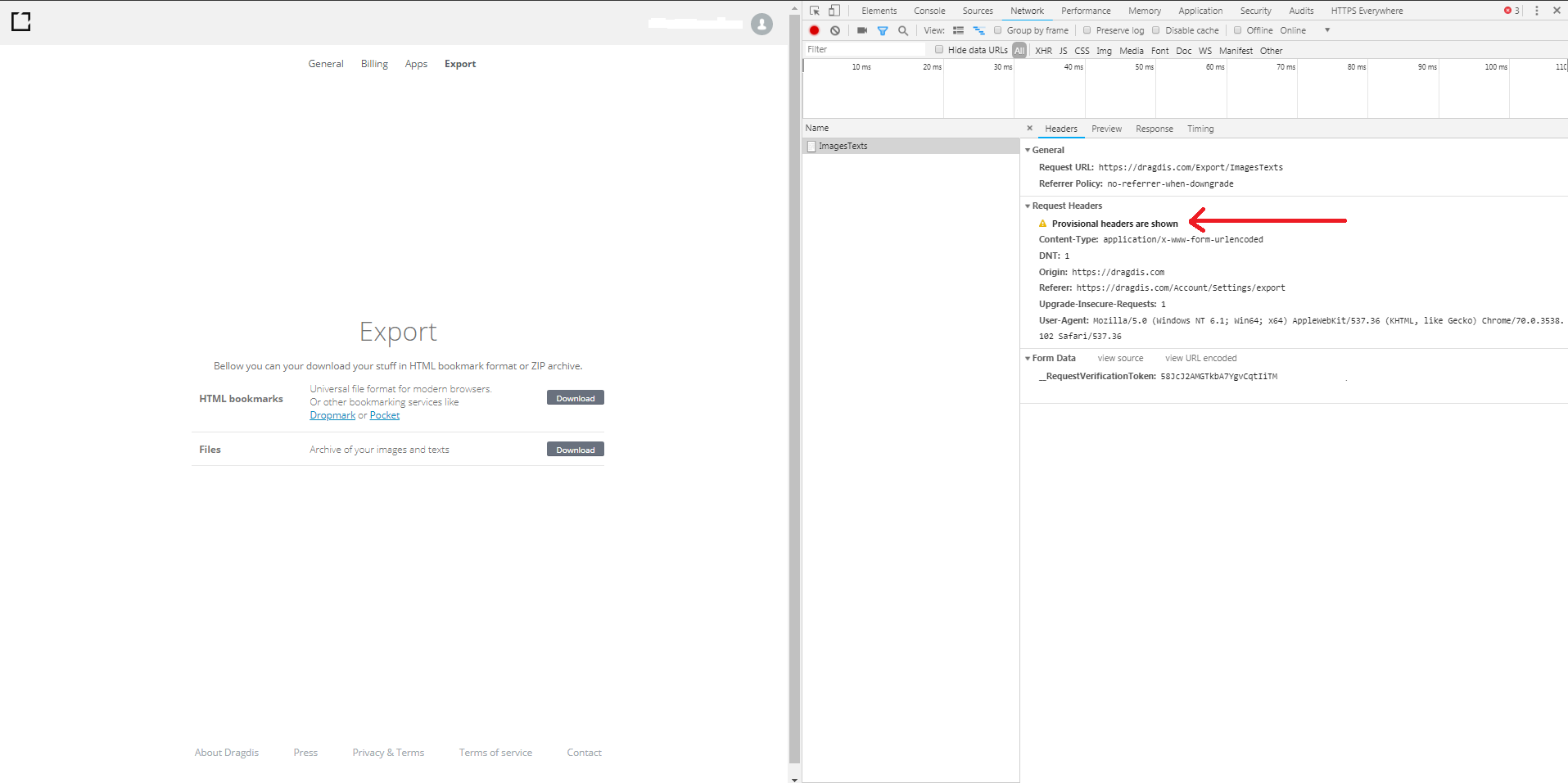Image resolution: width=1568 pixels, height=783 pixels.
Task: Select the ImagesTexts request row
Action: click(911, 146)
